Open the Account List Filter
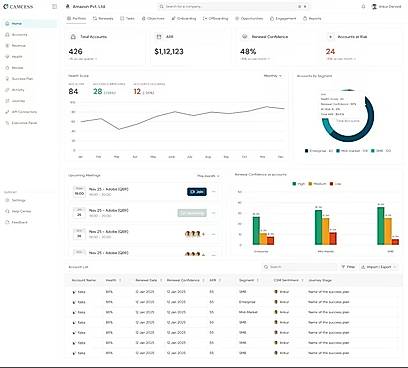 (348, 267)
